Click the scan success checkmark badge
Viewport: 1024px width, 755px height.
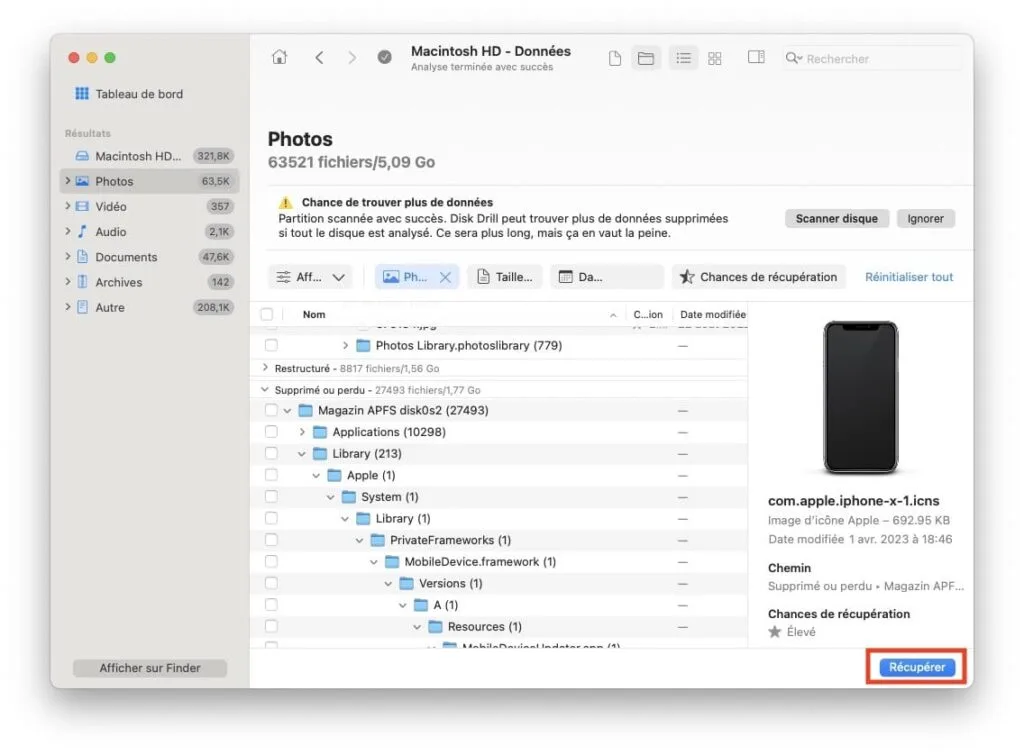[384, 57]
